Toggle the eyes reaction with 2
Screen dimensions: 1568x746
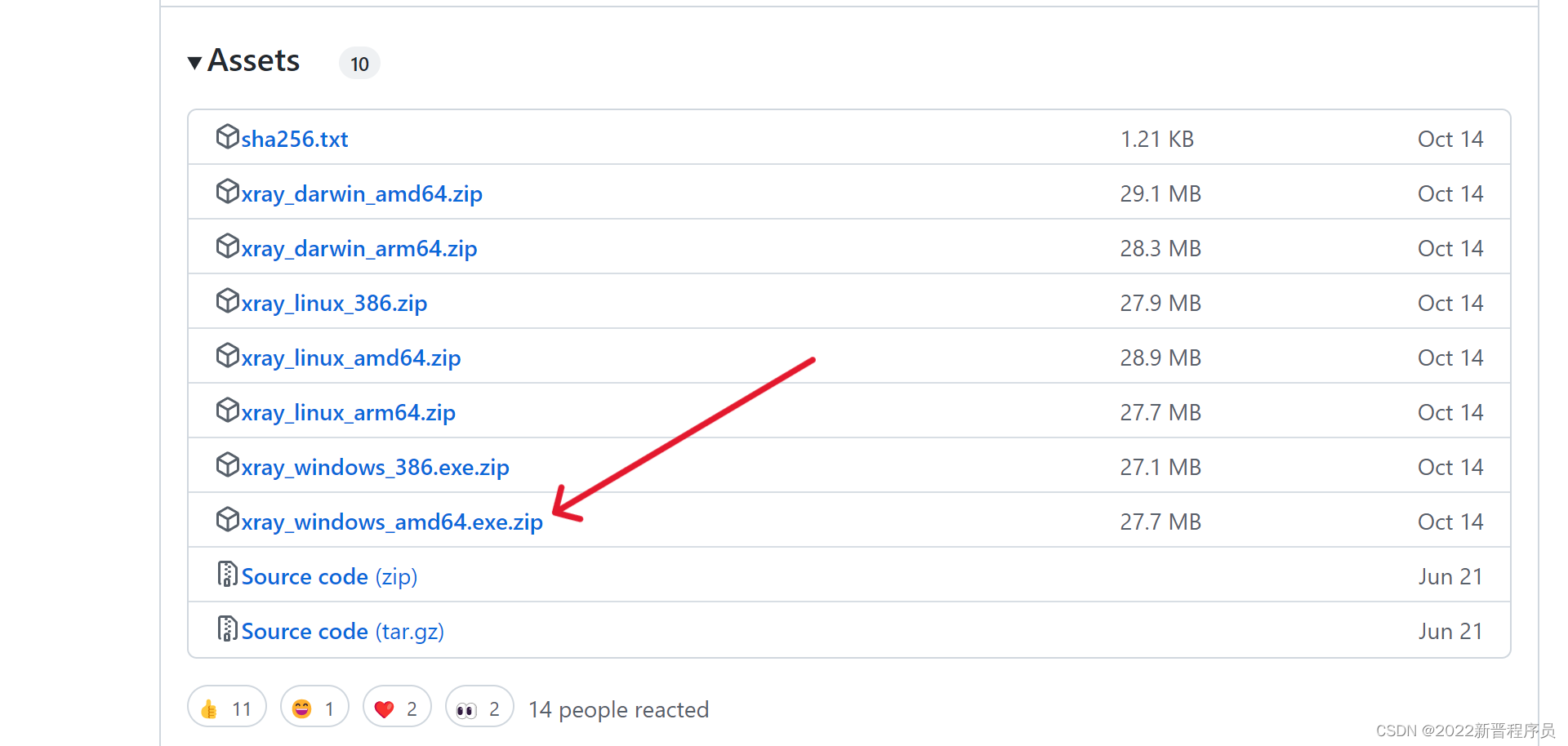479,706
